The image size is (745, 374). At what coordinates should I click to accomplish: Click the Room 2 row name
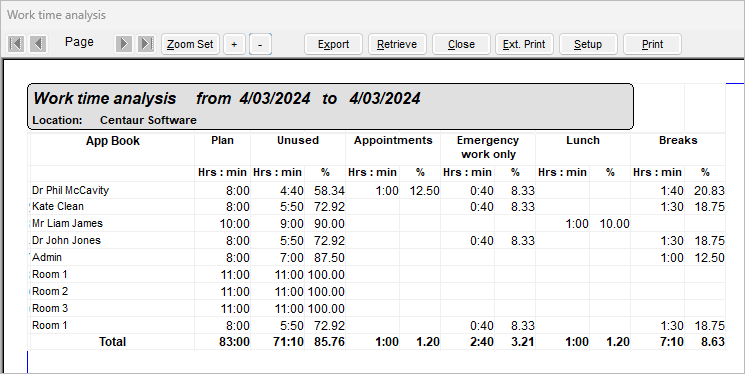coord(50,291)
